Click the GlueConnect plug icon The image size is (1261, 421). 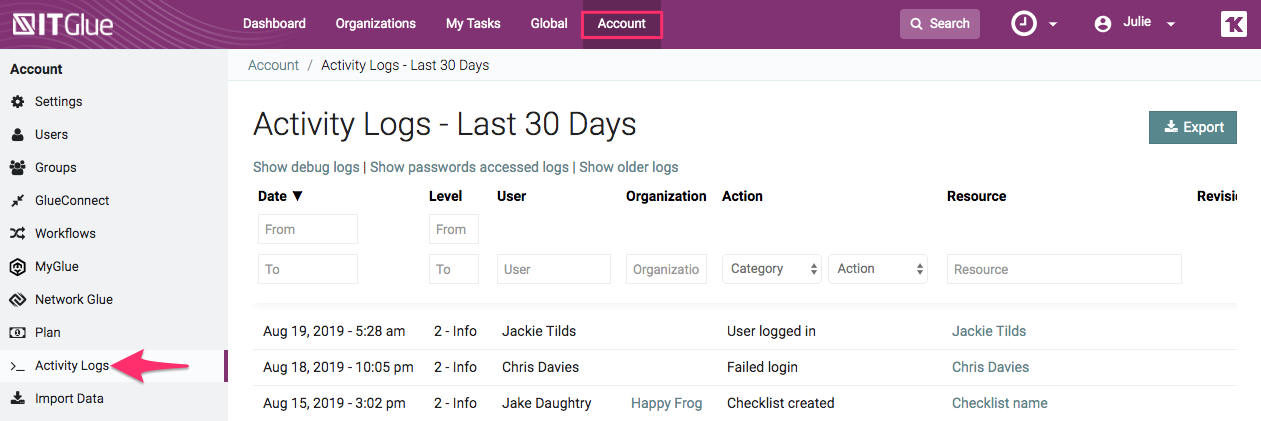coord(17,201)
